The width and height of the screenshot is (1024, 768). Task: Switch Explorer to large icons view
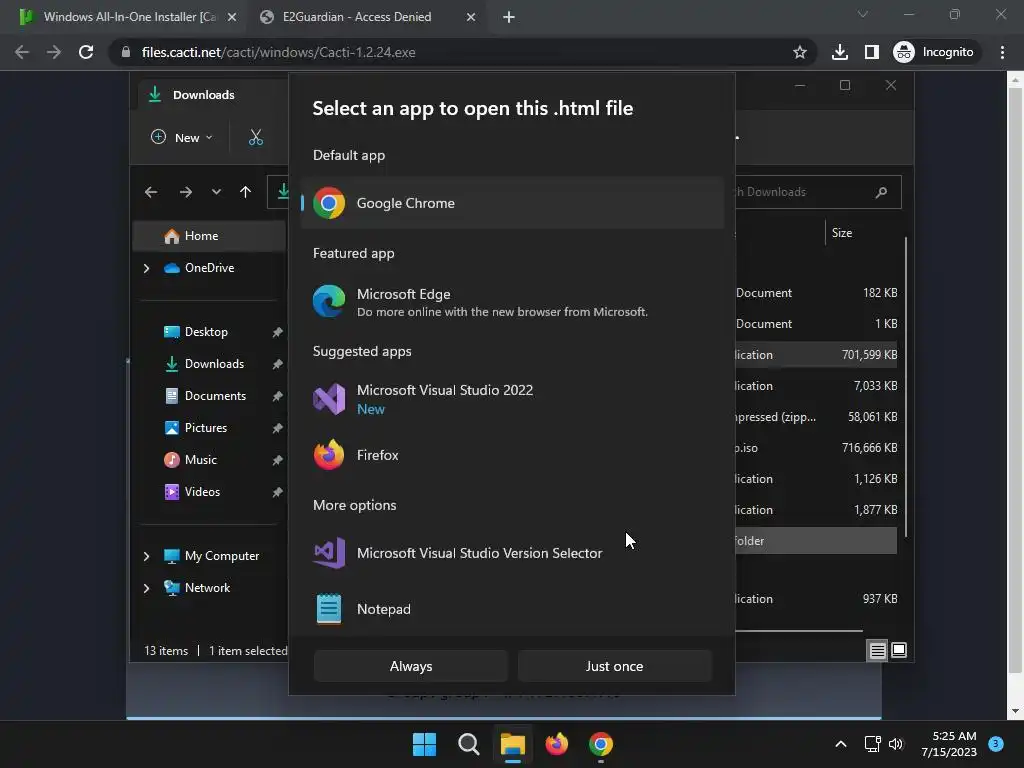(899, 650)
